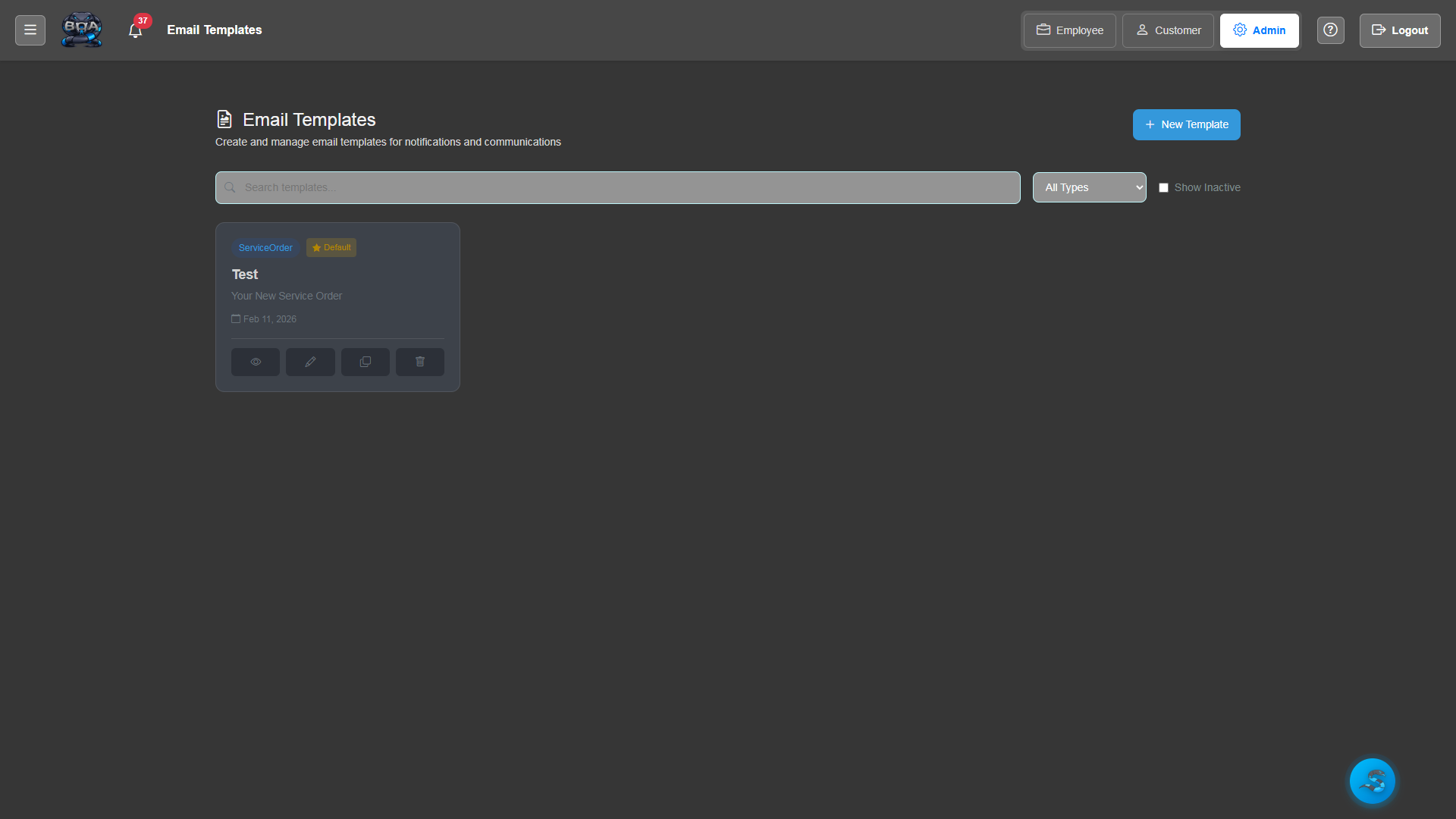Switch to the Customer view tab

(x=1167, y=30)
